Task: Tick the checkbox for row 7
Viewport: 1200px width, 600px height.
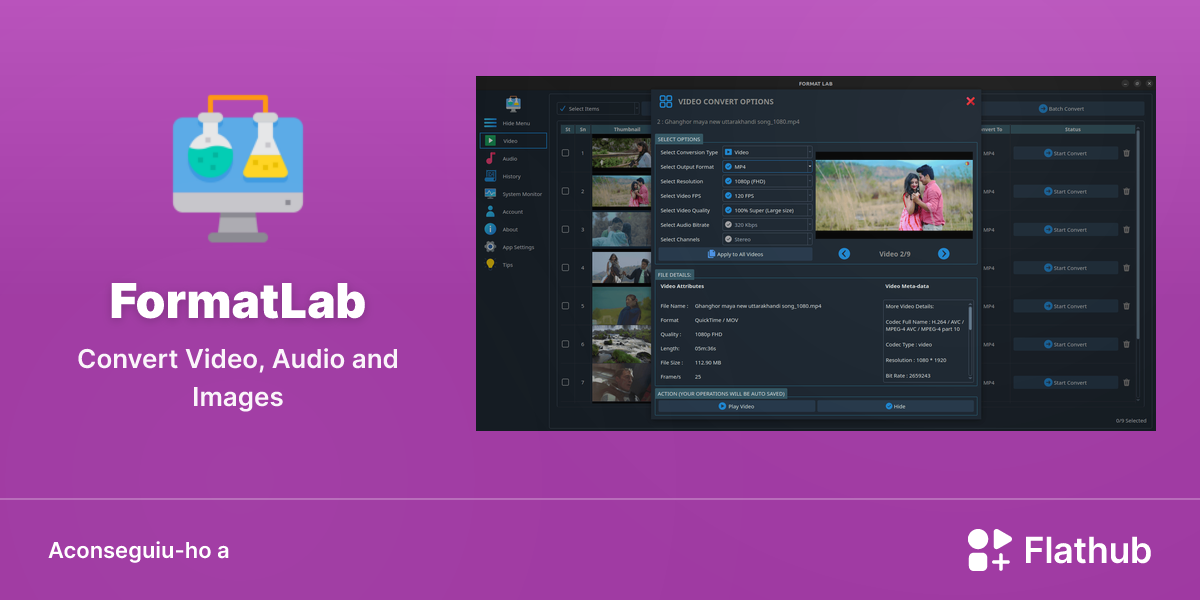Action: point(566,382)
